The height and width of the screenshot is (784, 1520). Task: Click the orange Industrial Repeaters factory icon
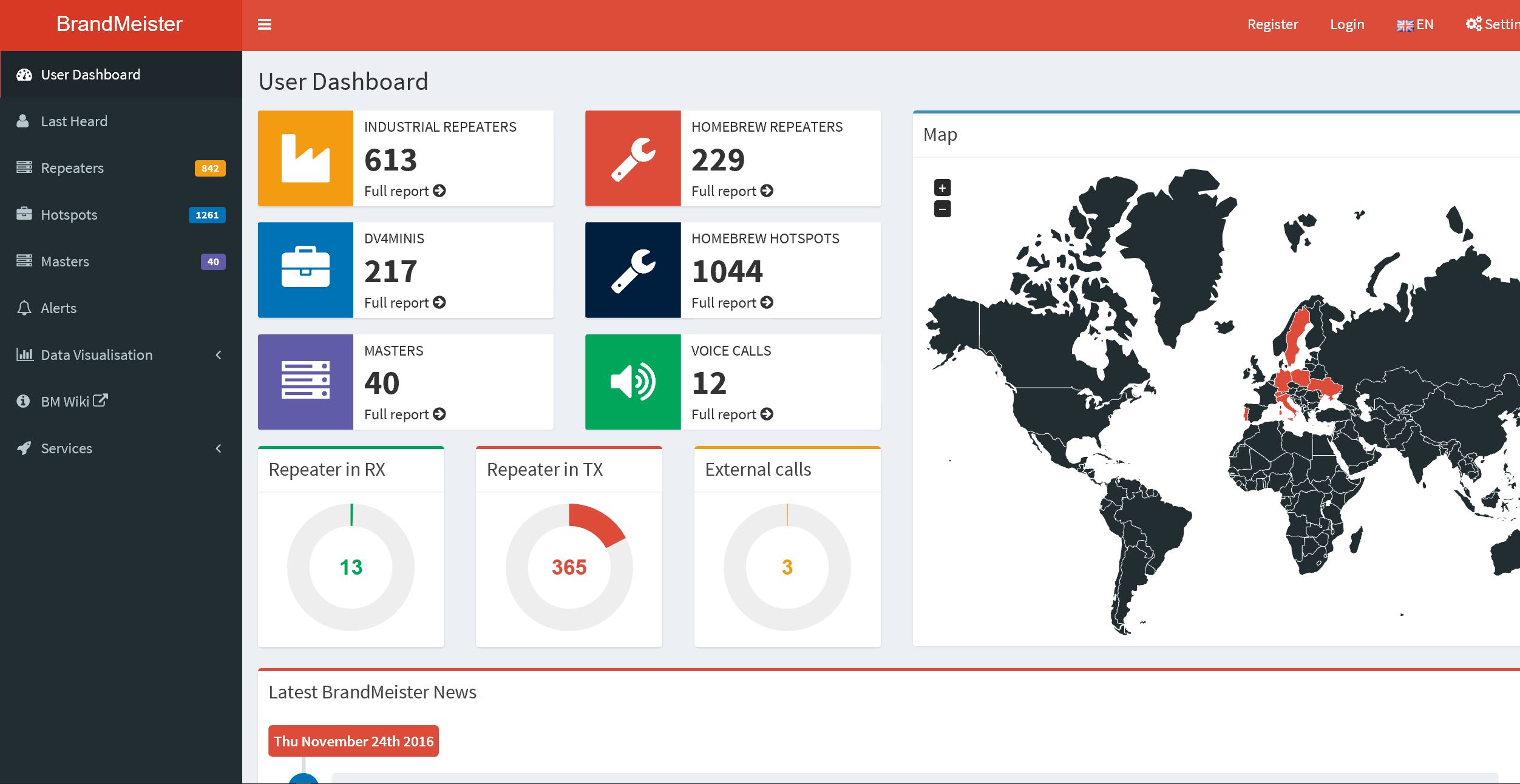(305, 158)
